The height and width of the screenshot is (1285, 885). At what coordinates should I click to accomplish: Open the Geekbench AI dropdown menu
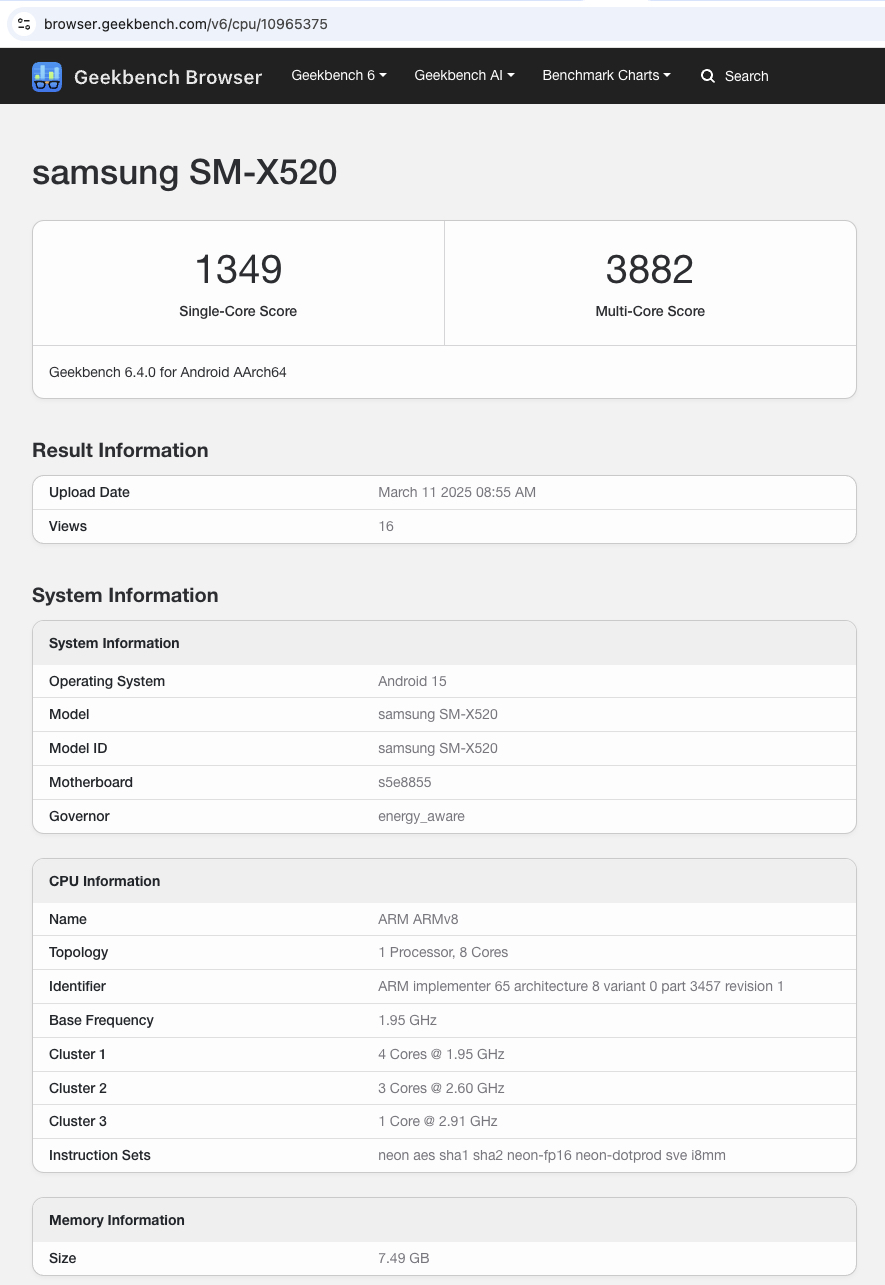(464, 75)
